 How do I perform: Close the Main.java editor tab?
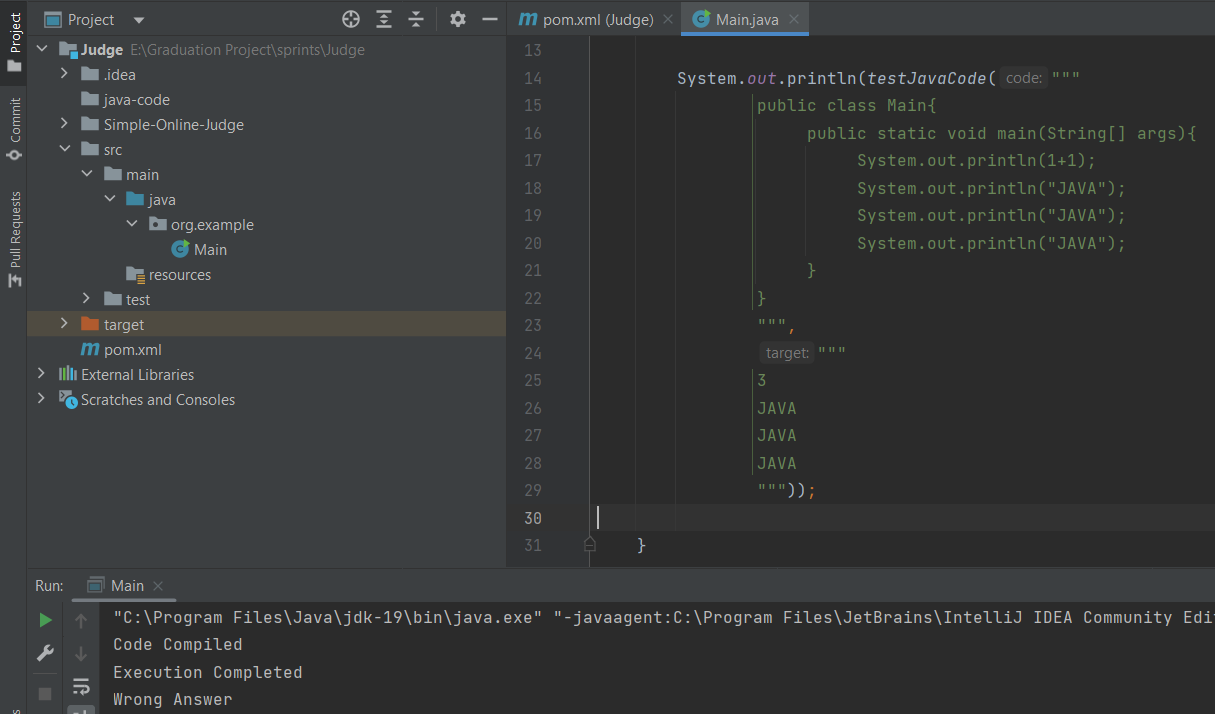point(794,19)
